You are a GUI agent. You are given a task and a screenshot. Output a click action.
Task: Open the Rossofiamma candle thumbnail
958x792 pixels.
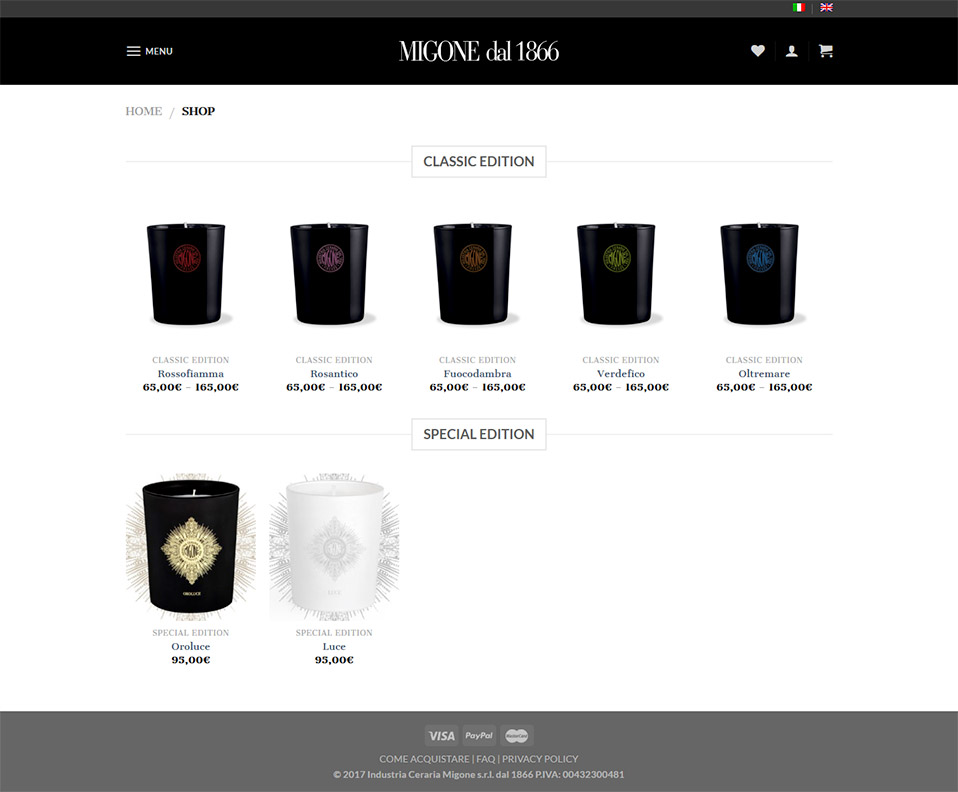tap(186, 273)
